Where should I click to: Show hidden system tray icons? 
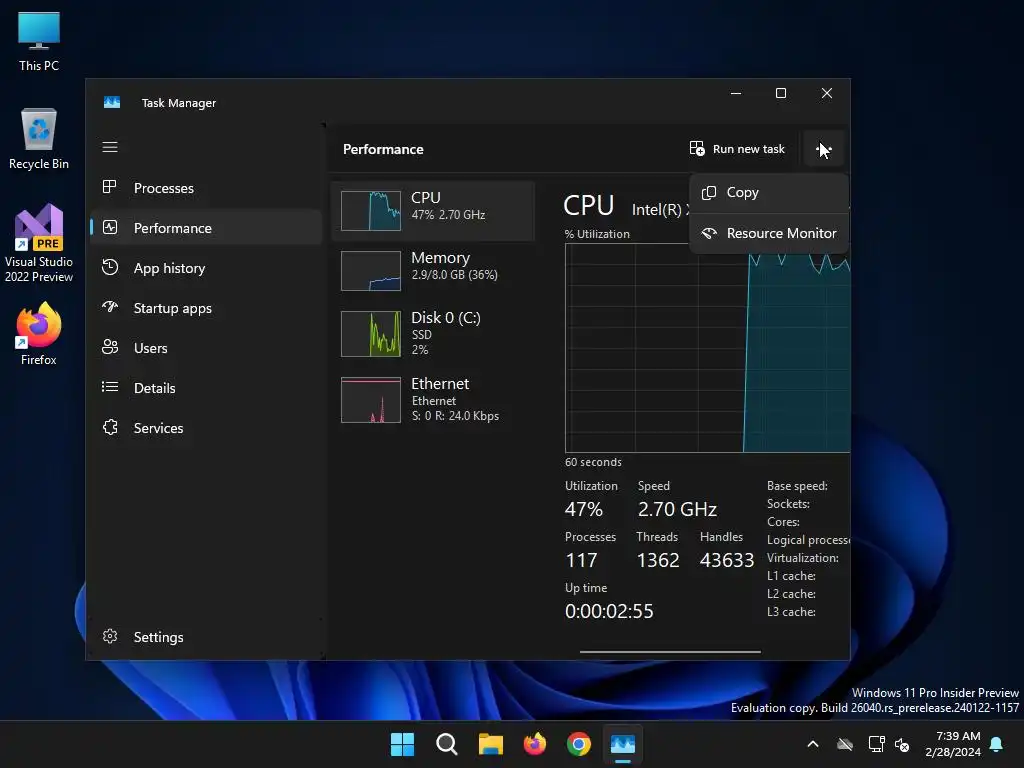click(x=813, y=744)
